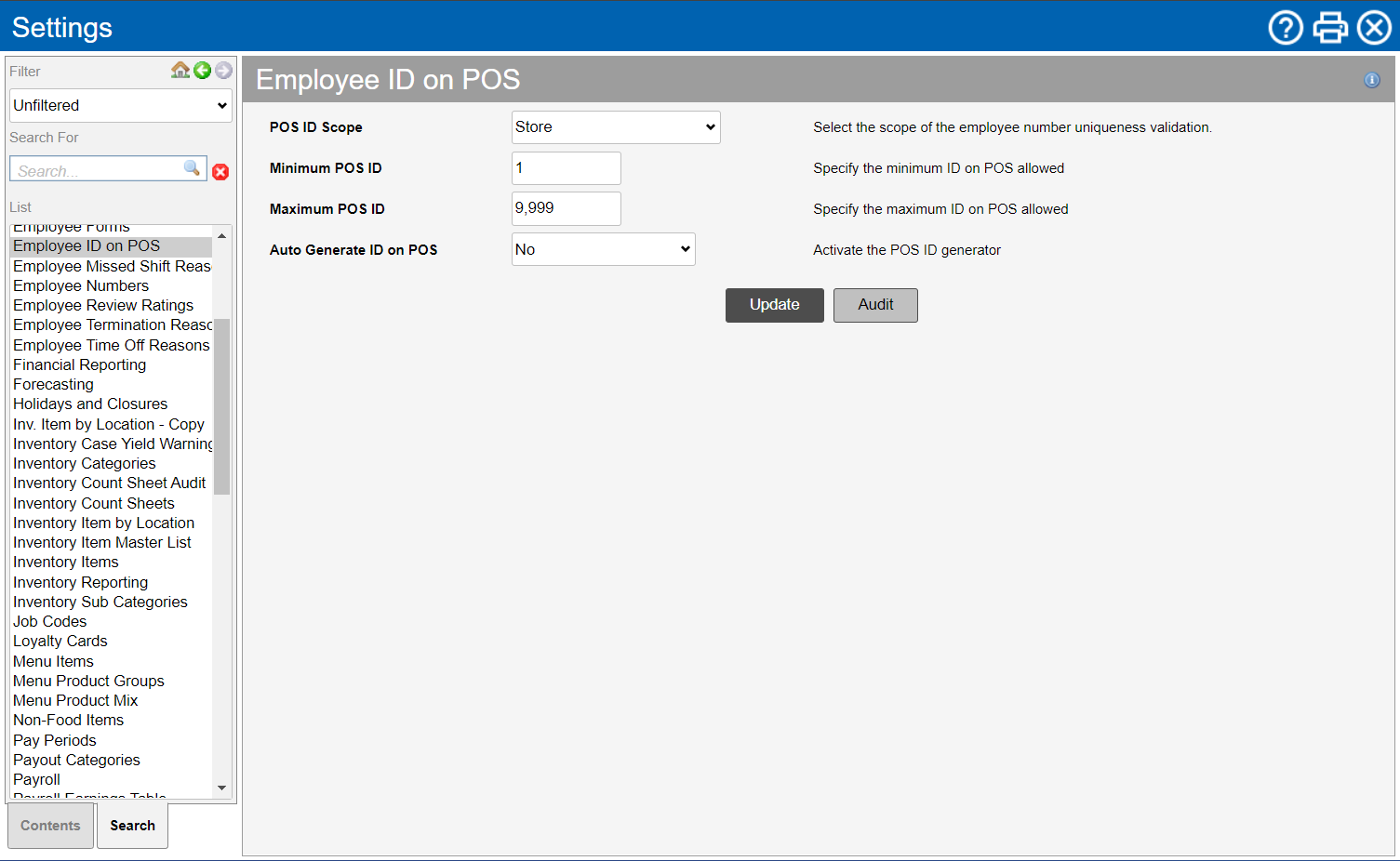Click into the Minimum POS ID field
Image resolution: width=1400 pixels, height=861 pixels.
point(566,168)
